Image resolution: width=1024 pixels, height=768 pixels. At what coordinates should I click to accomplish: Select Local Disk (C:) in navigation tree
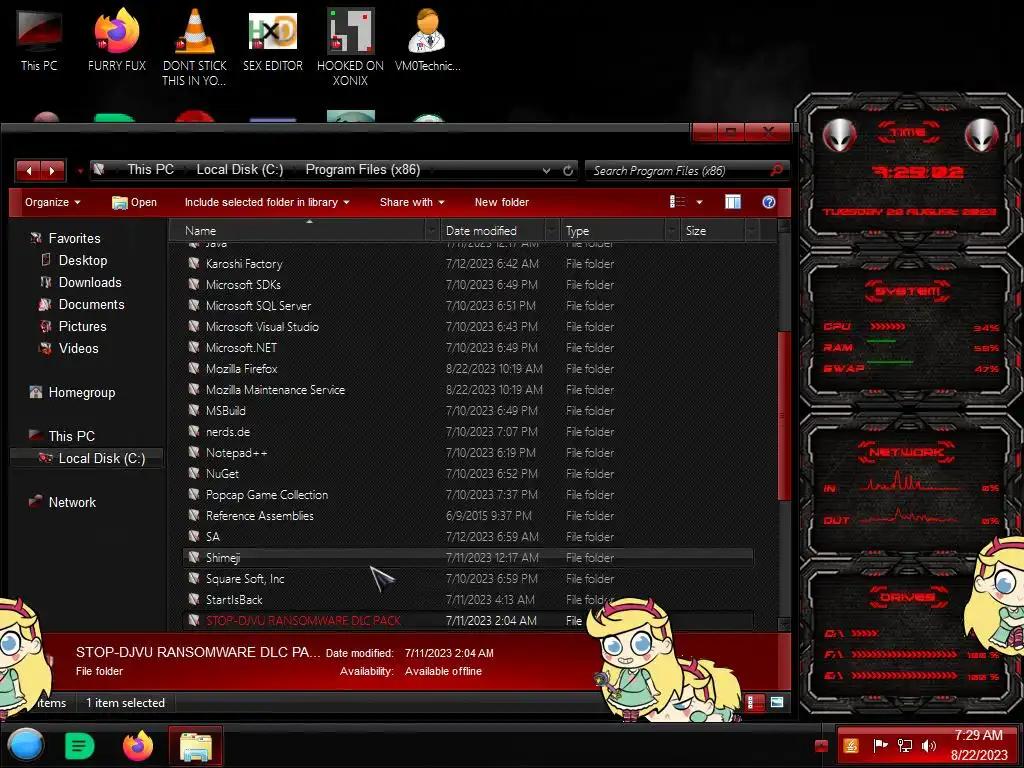(x=101, y=458)
